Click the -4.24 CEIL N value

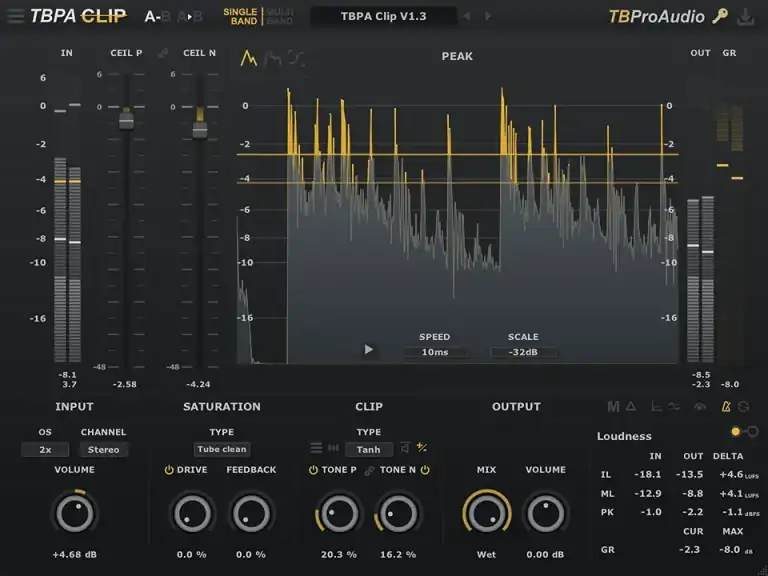pos(198,384)
